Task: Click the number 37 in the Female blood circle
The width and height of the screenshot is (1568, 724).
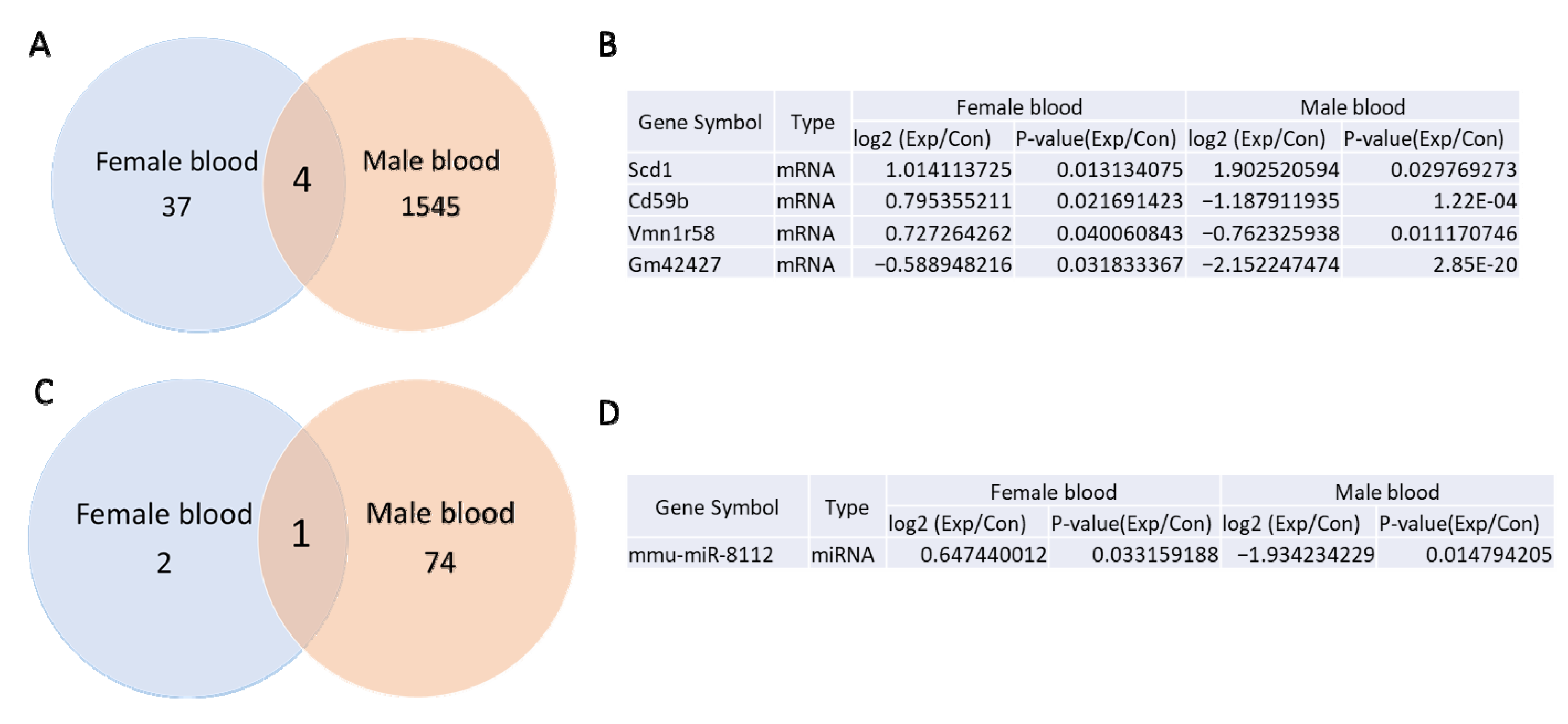Action: [x=176, y=207]
